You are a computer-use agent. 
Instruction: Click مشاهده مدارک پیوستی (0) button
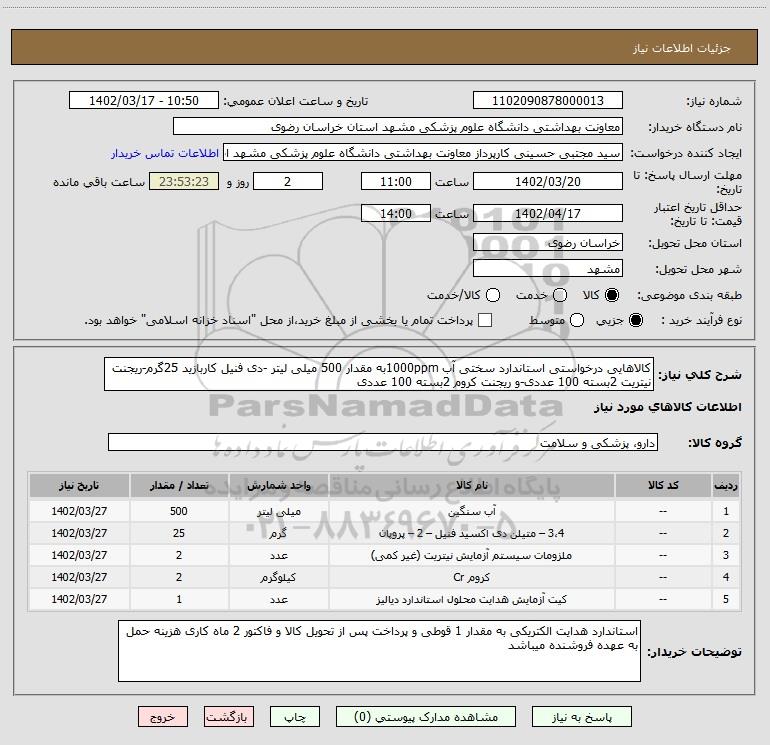click(x=426, y=717)
